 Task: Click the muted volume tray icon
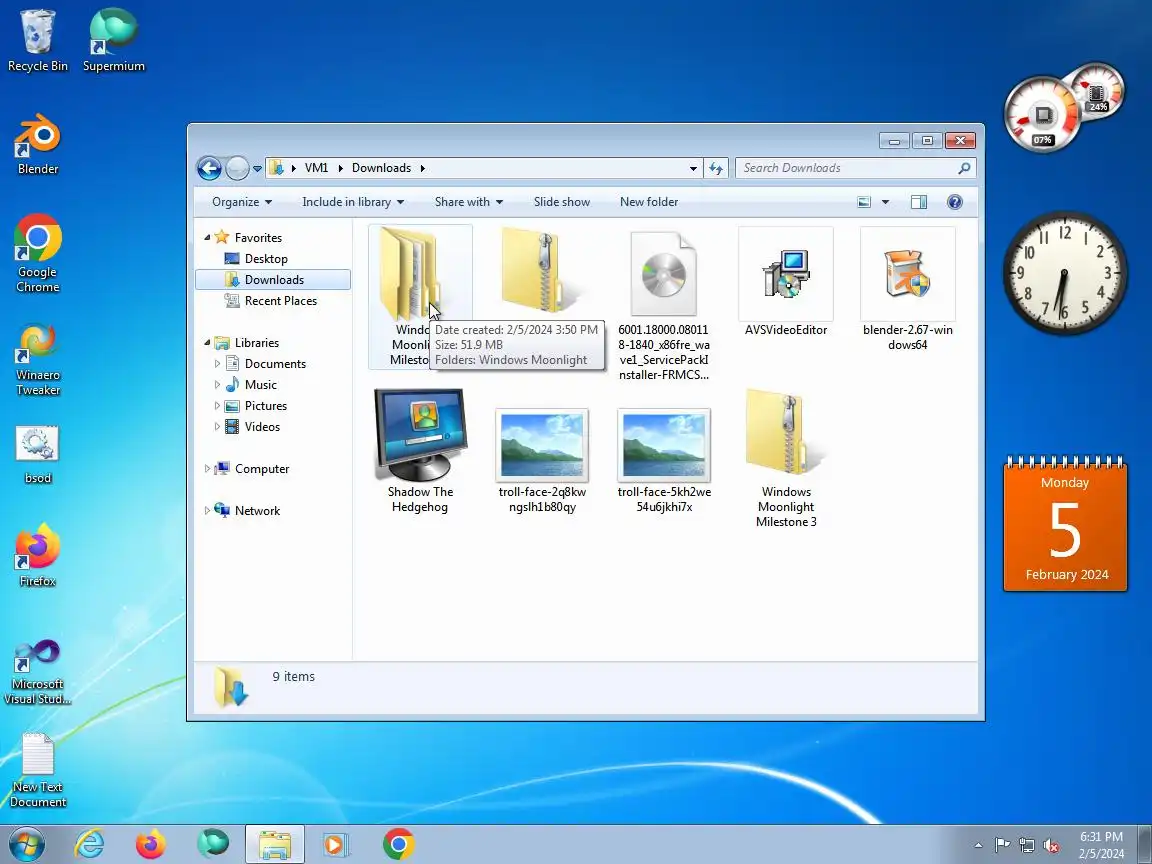1051,845
